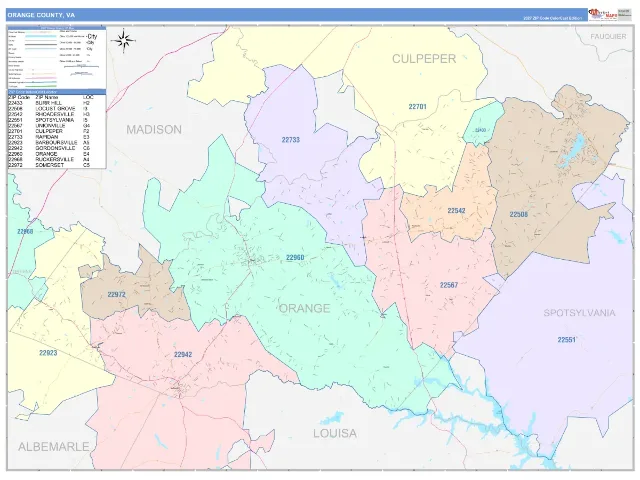Click ZIP label 22923 on the map

(48, 353)
